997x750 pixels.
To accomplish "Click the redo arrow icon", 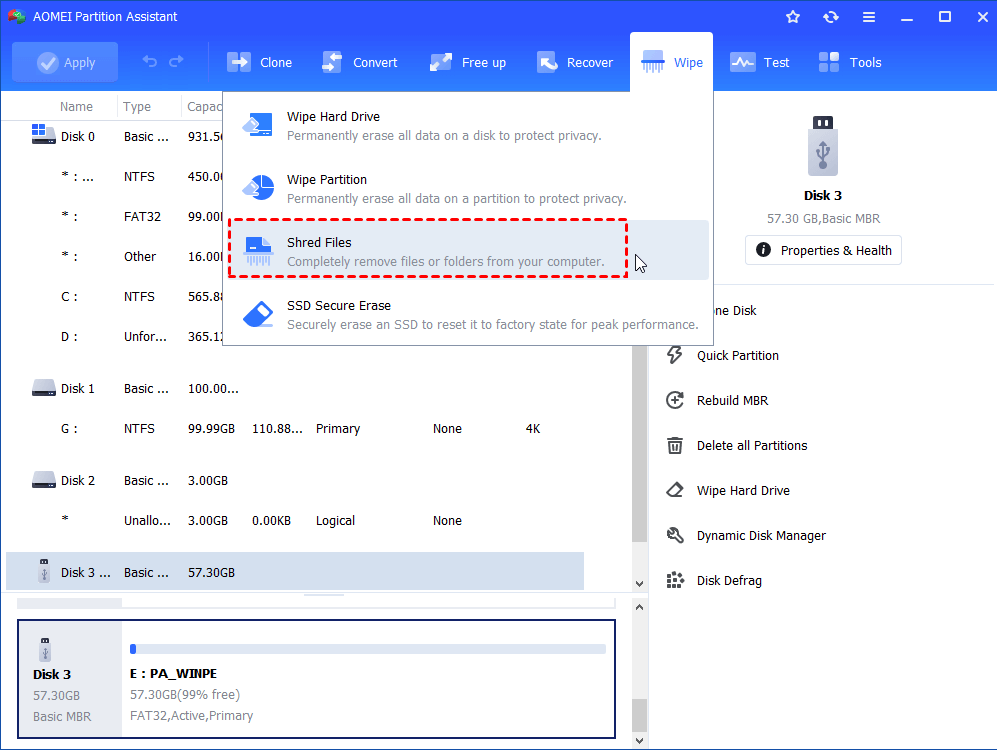I will click(x=176, y=62).
